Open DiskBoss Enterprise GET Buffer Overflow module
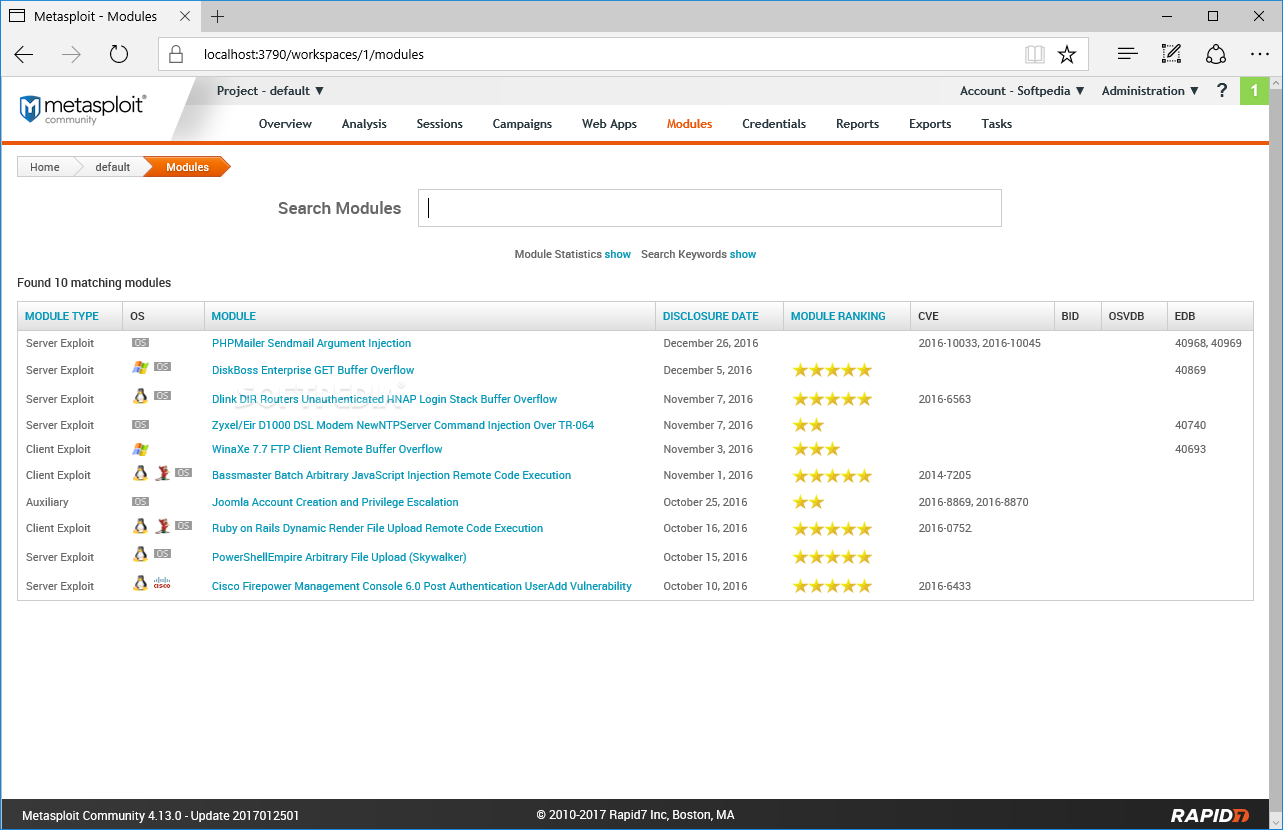Viewport: 1283px width, 830px height. pos(313,370)
